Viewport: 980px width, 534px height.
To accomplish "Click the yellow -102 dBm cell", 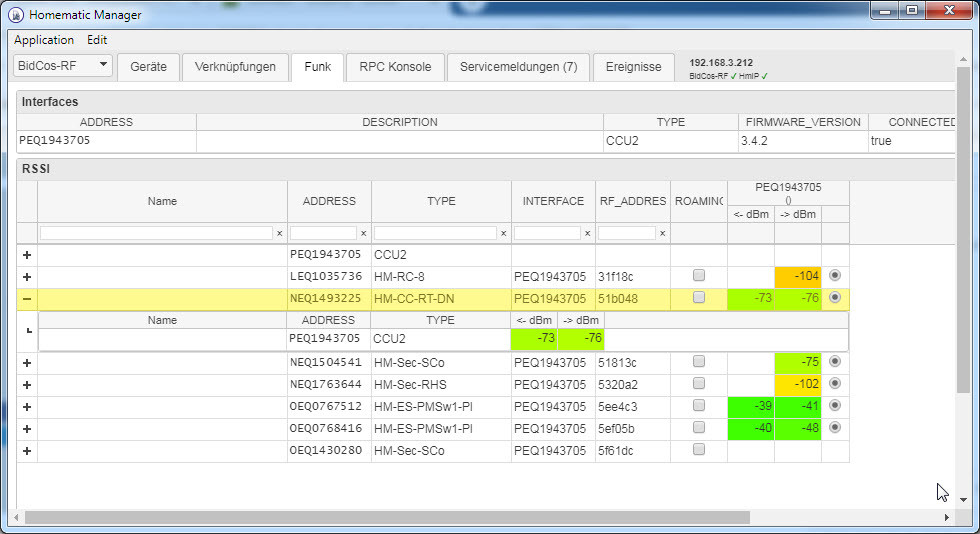I will point(798,384).
